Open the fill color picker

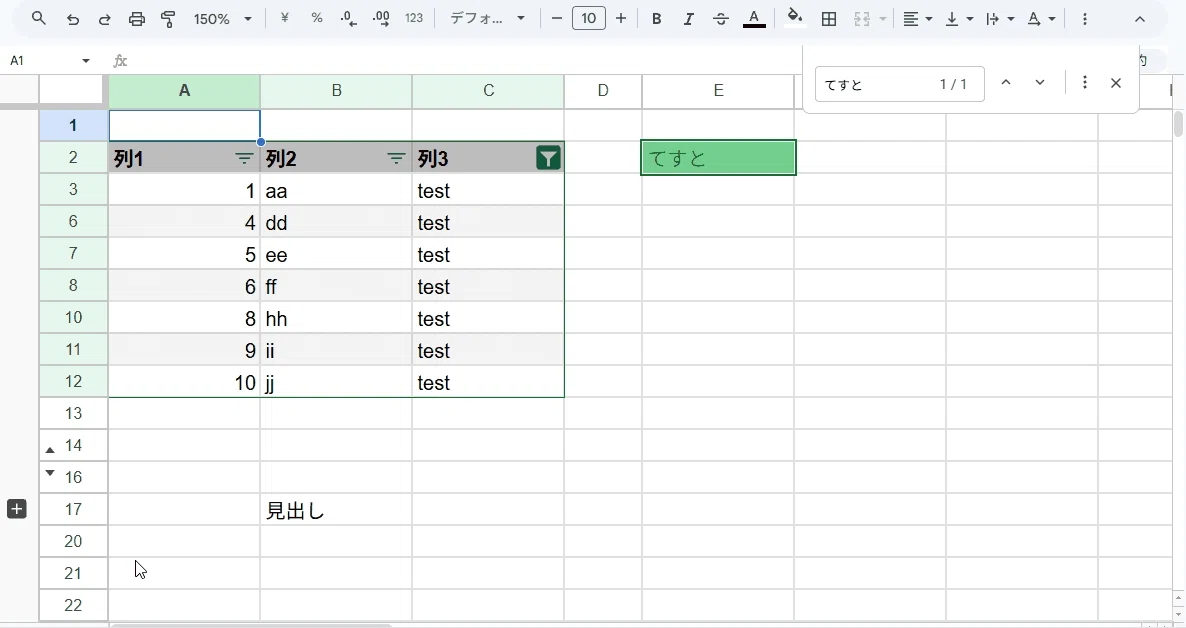[794, 17]
